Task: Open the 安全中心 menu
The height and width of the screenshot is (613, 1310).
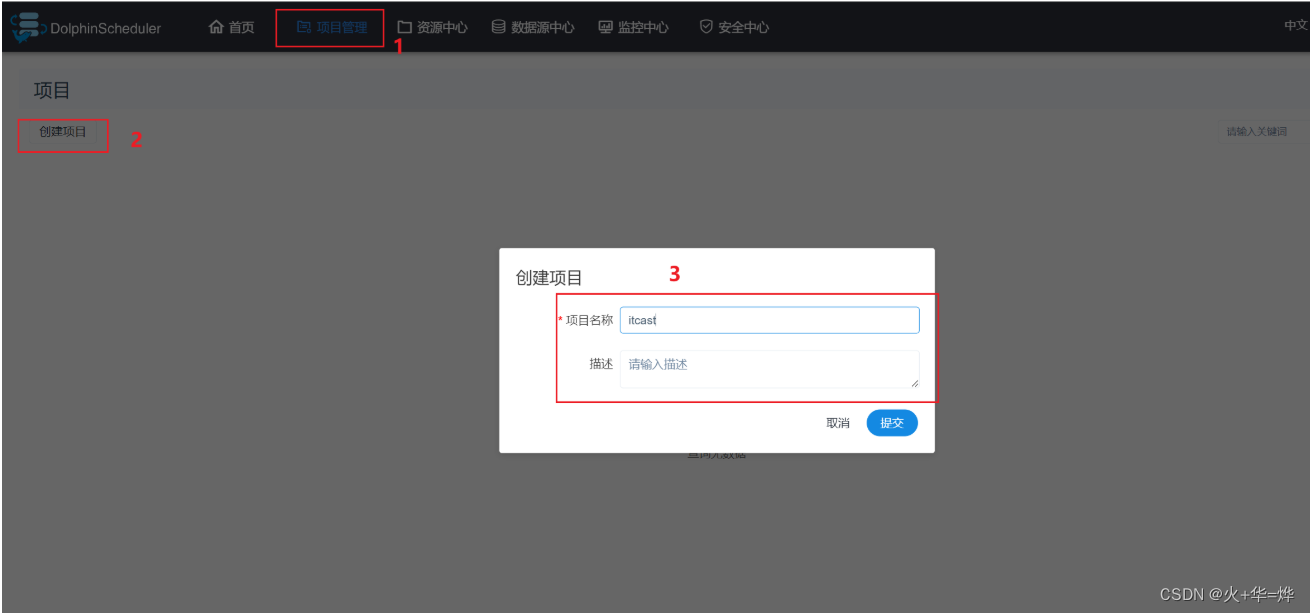Action: (734, 27)
